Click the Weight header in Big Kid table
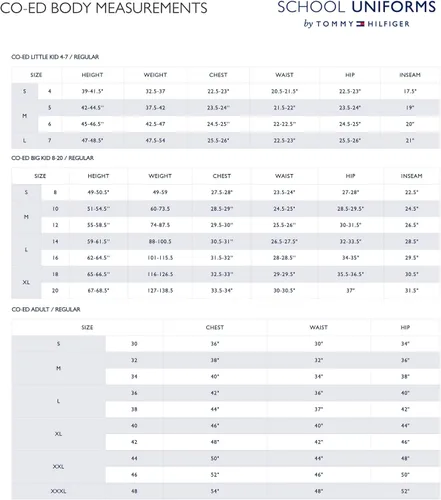 [x=160, y=176]
